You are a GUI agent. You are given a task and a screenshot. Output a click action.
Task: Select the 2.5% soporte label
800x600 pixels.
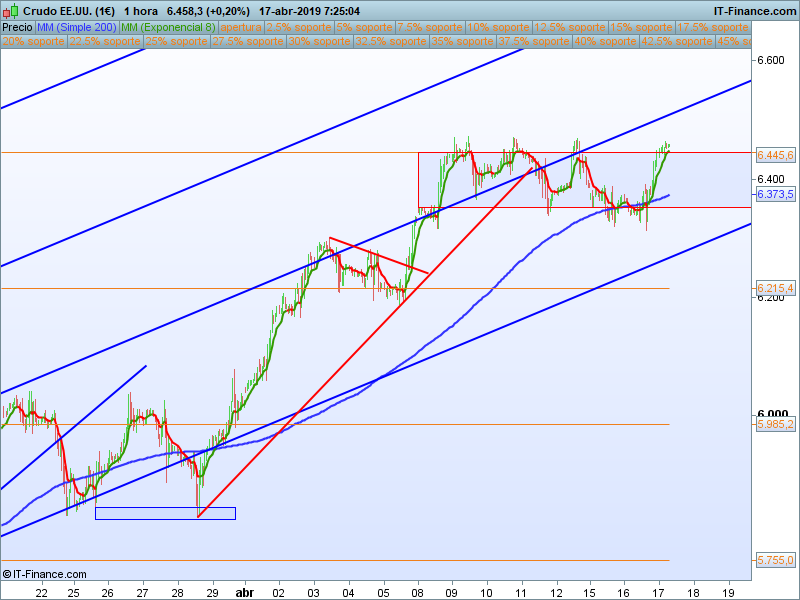tap(299, 27)
